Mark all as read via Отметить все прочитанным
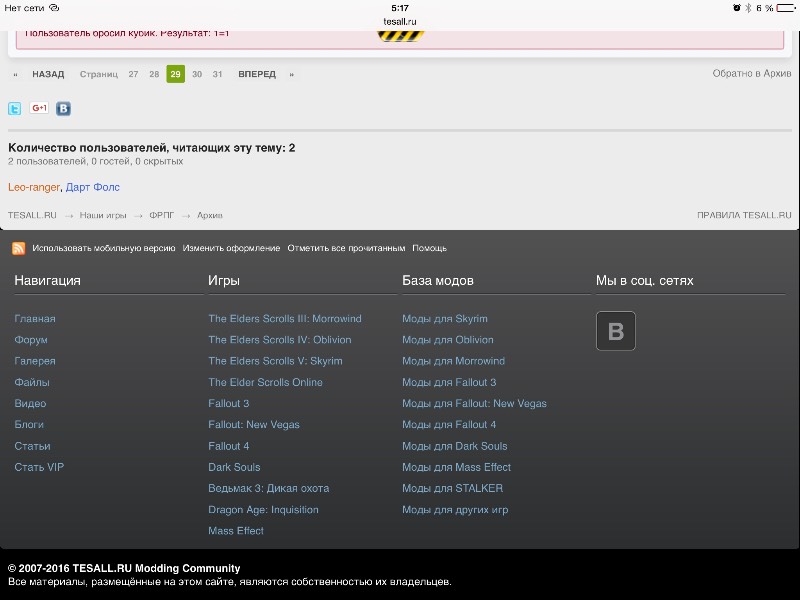 346,248
